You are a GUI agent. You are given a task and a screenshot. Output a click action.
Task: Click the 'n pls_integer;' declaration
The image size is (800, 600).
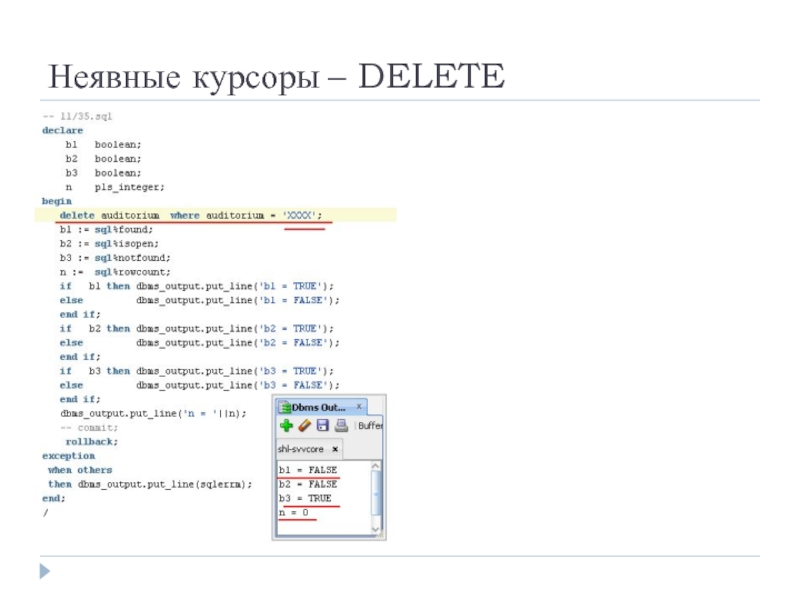click(115, 187)
